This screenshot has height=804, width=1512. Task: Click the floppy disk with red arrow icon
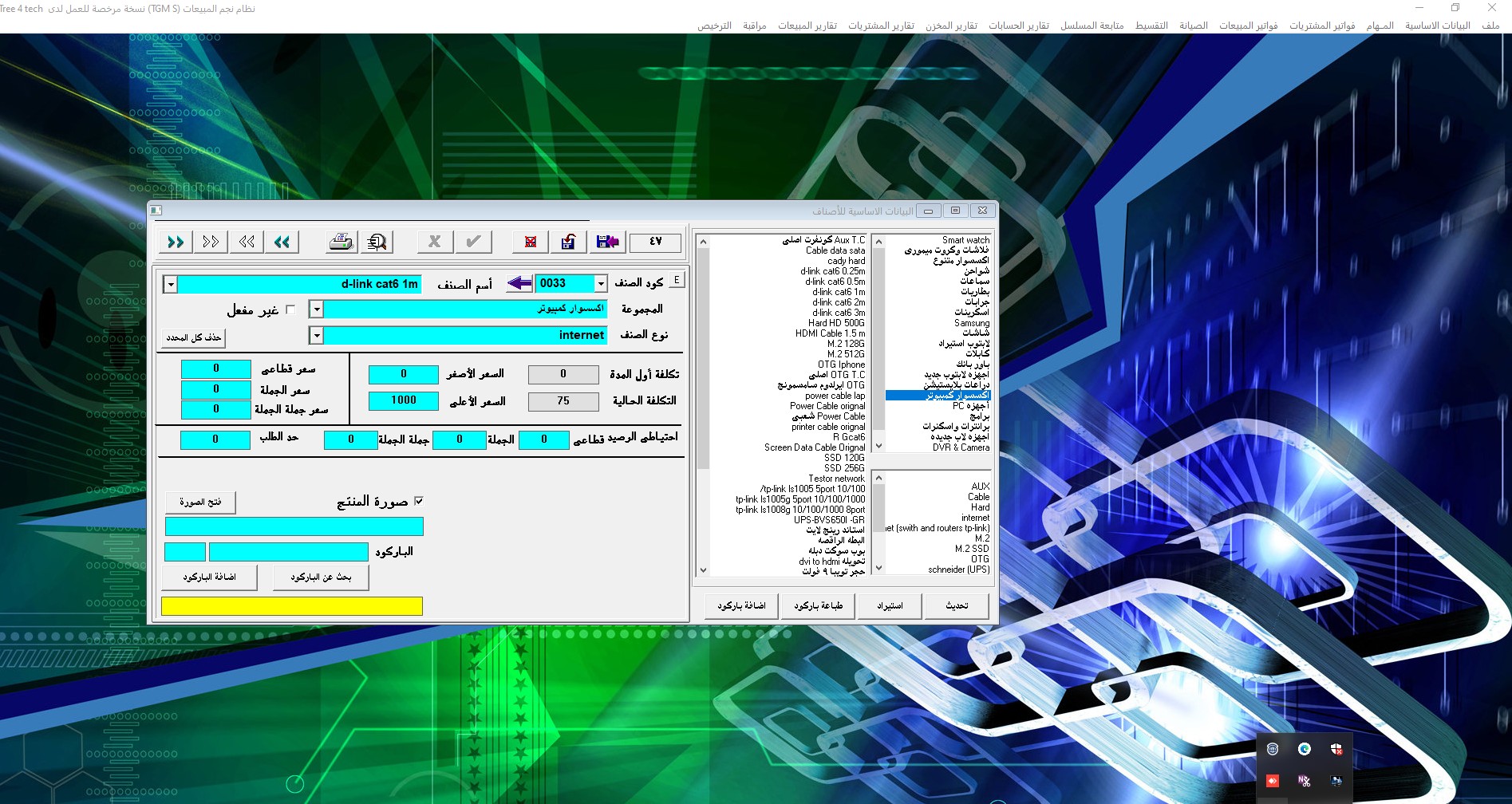(568, 242)
